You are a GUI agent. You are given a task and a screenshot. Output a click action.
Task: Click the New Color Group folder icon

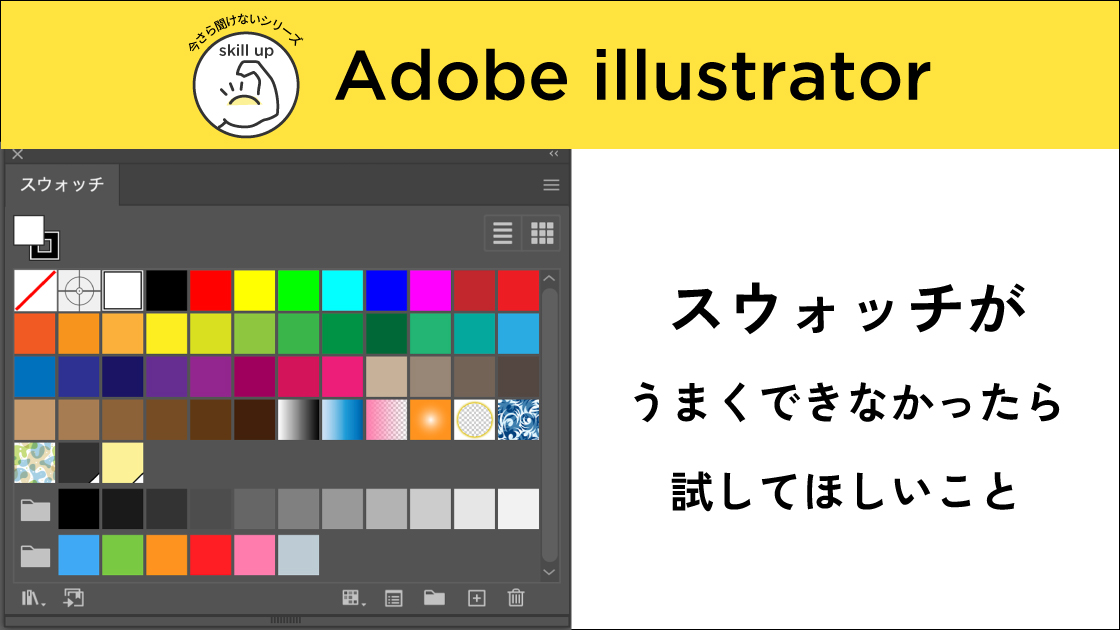click(434, 598)
